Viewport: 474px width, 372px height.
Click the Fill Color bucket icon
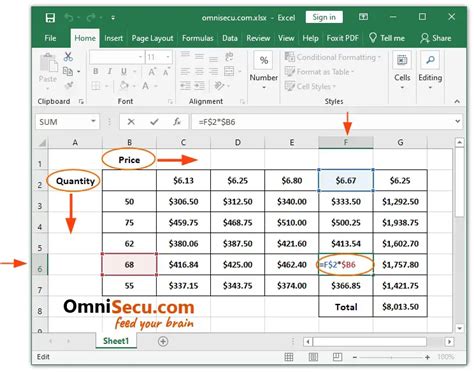click(x=124, y=86)
